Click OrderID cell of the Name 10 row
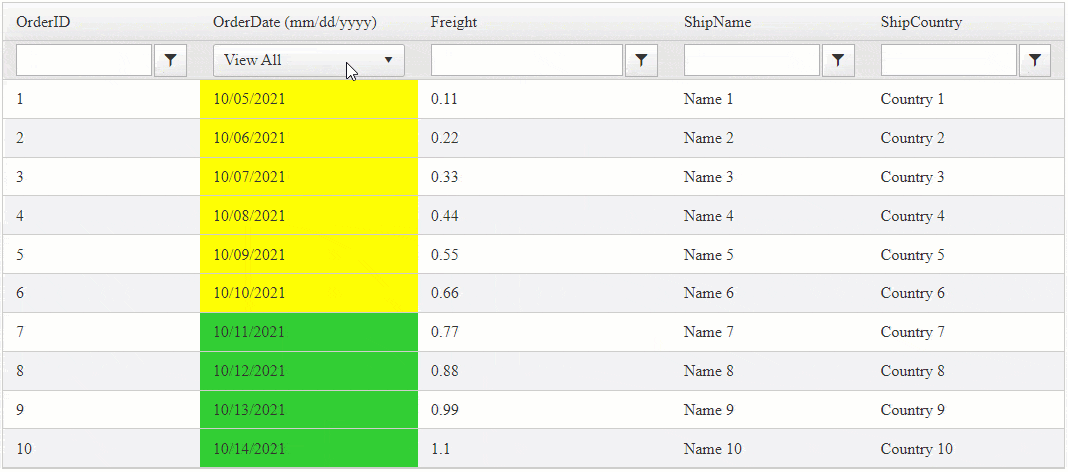Screen dimensions: 1068x472 point(101,449)
